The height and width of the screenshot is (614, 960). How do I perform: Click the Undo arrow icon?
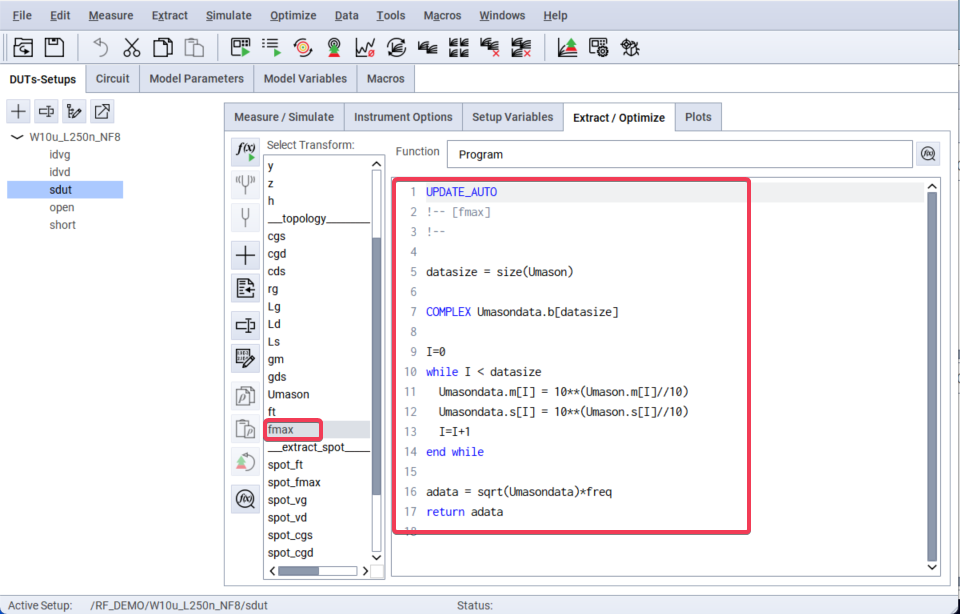[101, 47]
